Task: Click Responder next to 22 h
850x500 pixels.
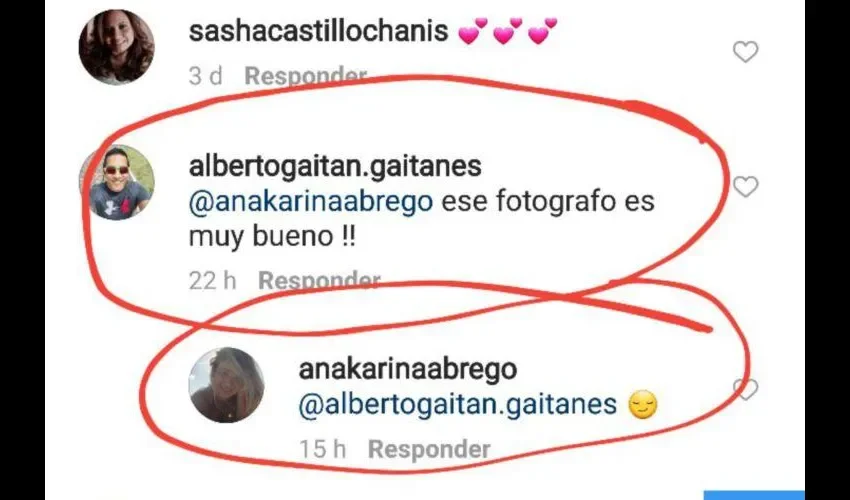Action: (x=319, y=280)
